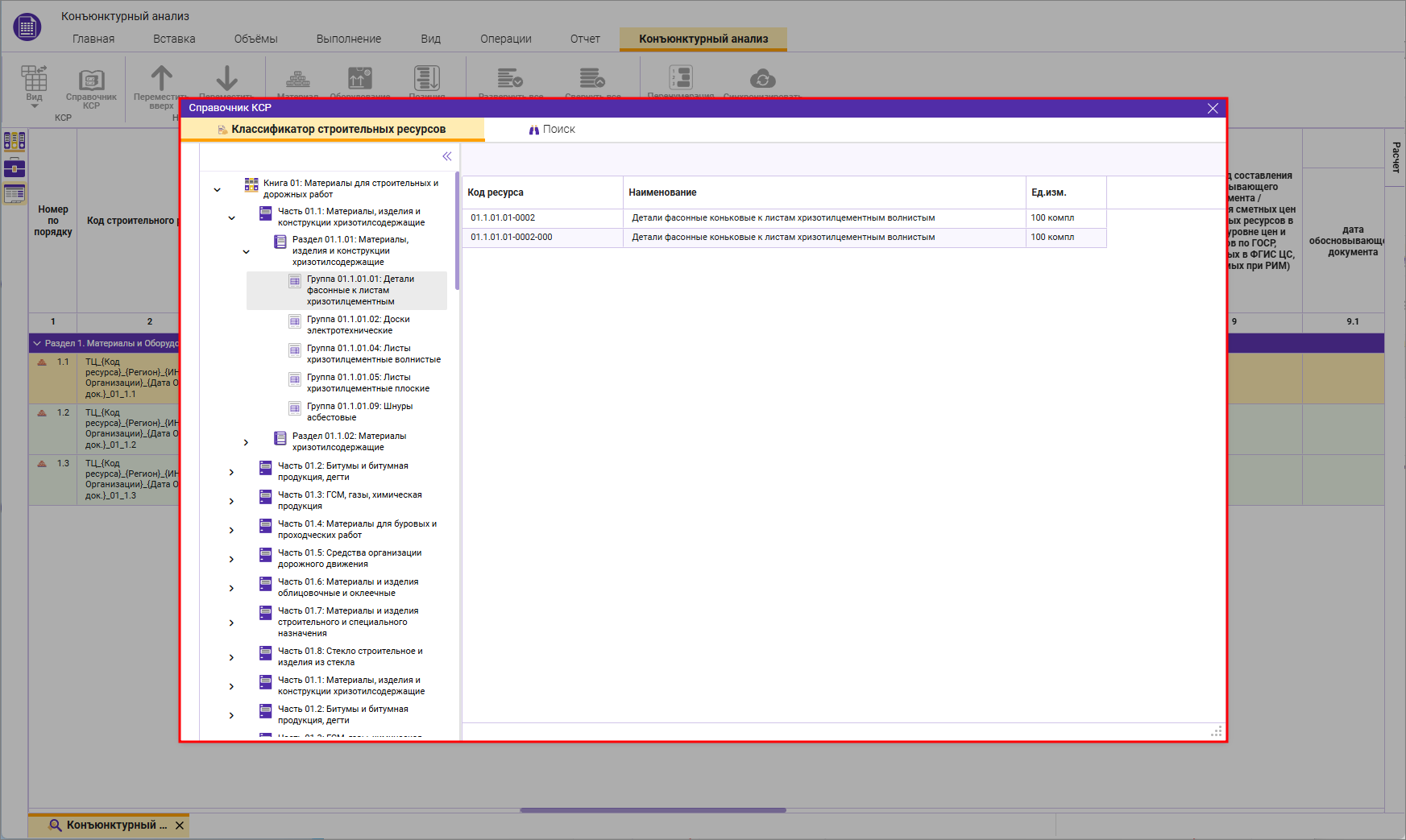Open the Отчет ribbon tab
This screenshot has height=840, width=1406.
(x=584, y=39)
